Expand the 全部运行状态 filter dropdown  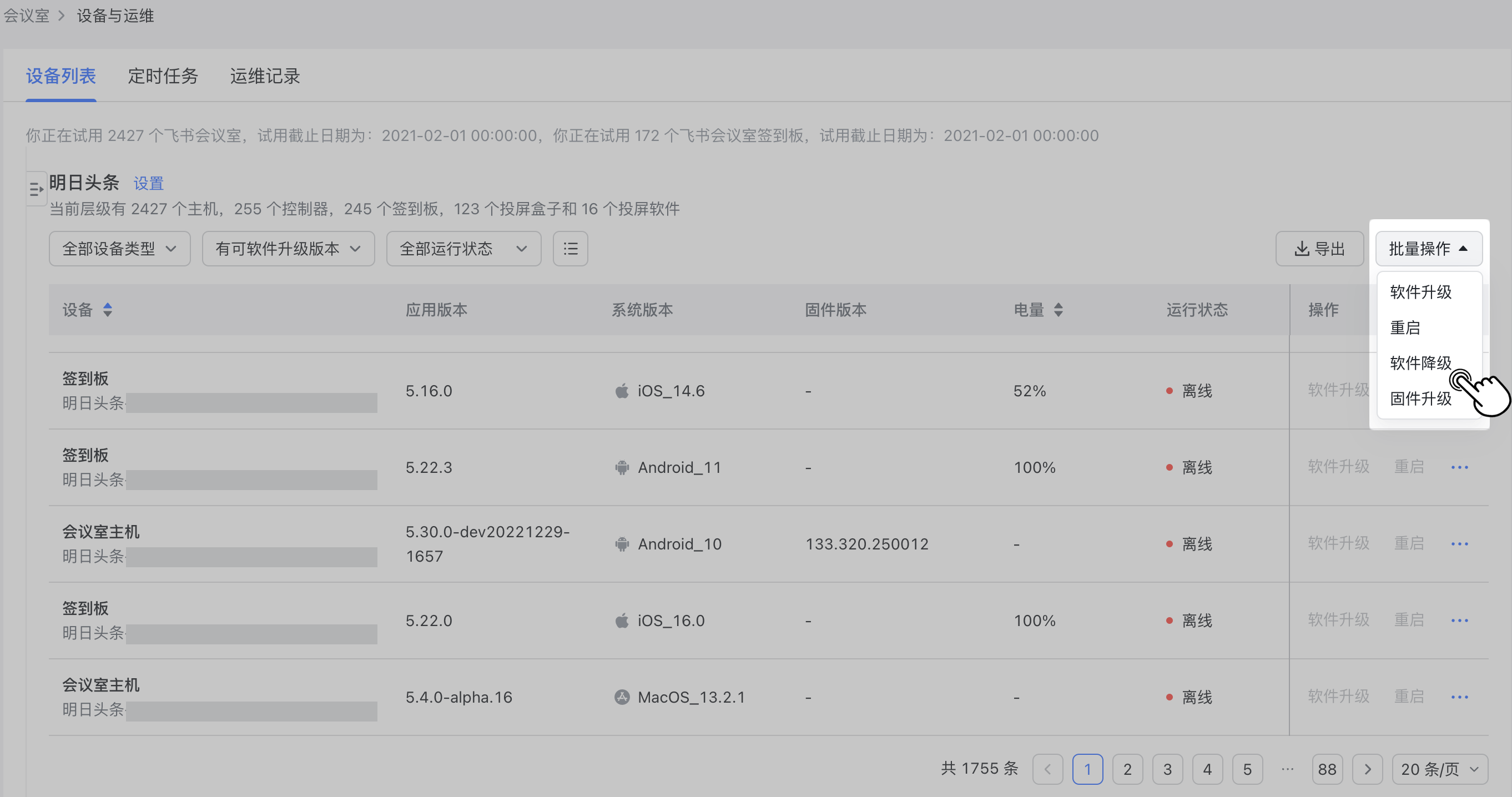tap(463, 249)
